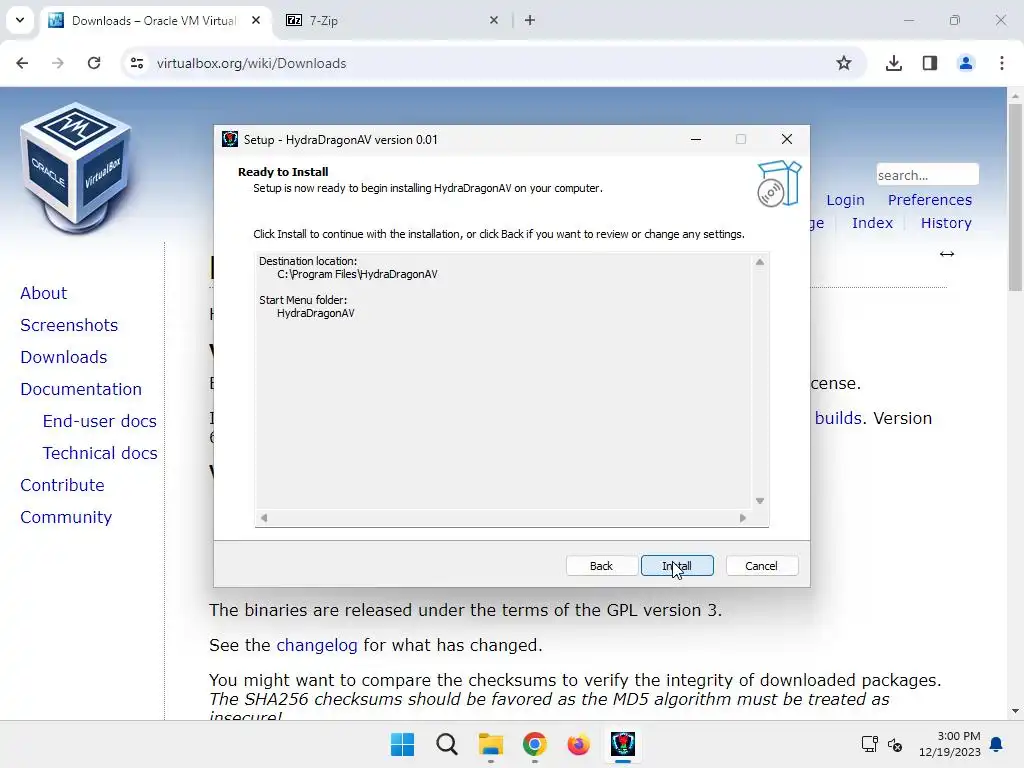Open Documentation in VirtualBox sidebar

(81, 389)
